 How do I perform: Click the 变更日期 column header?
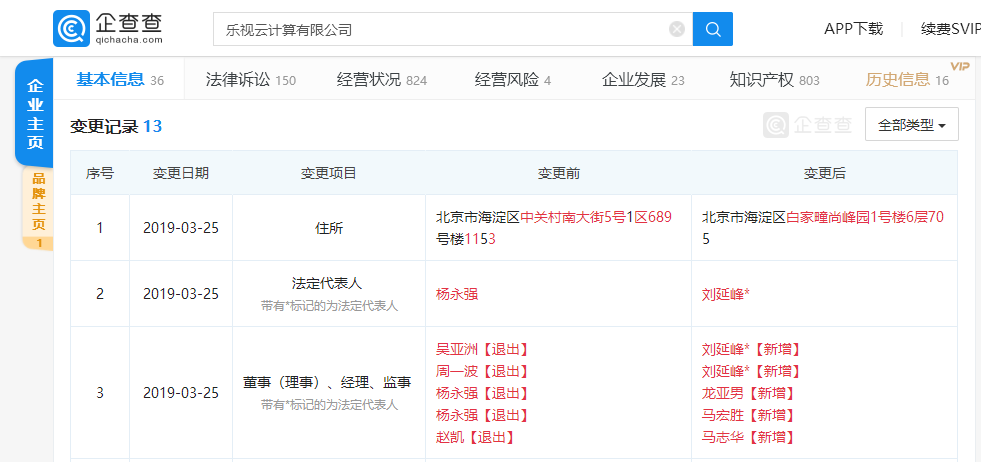(x=181, y=173)
